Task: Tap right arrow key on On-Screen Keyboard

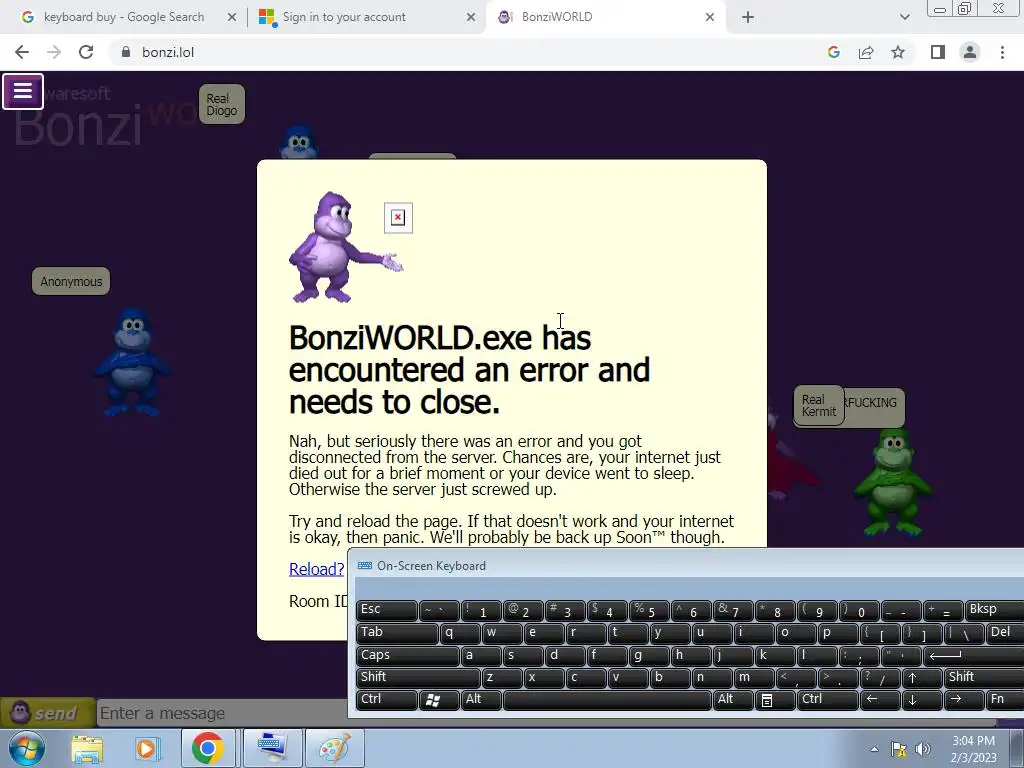Action: [963, 699]
